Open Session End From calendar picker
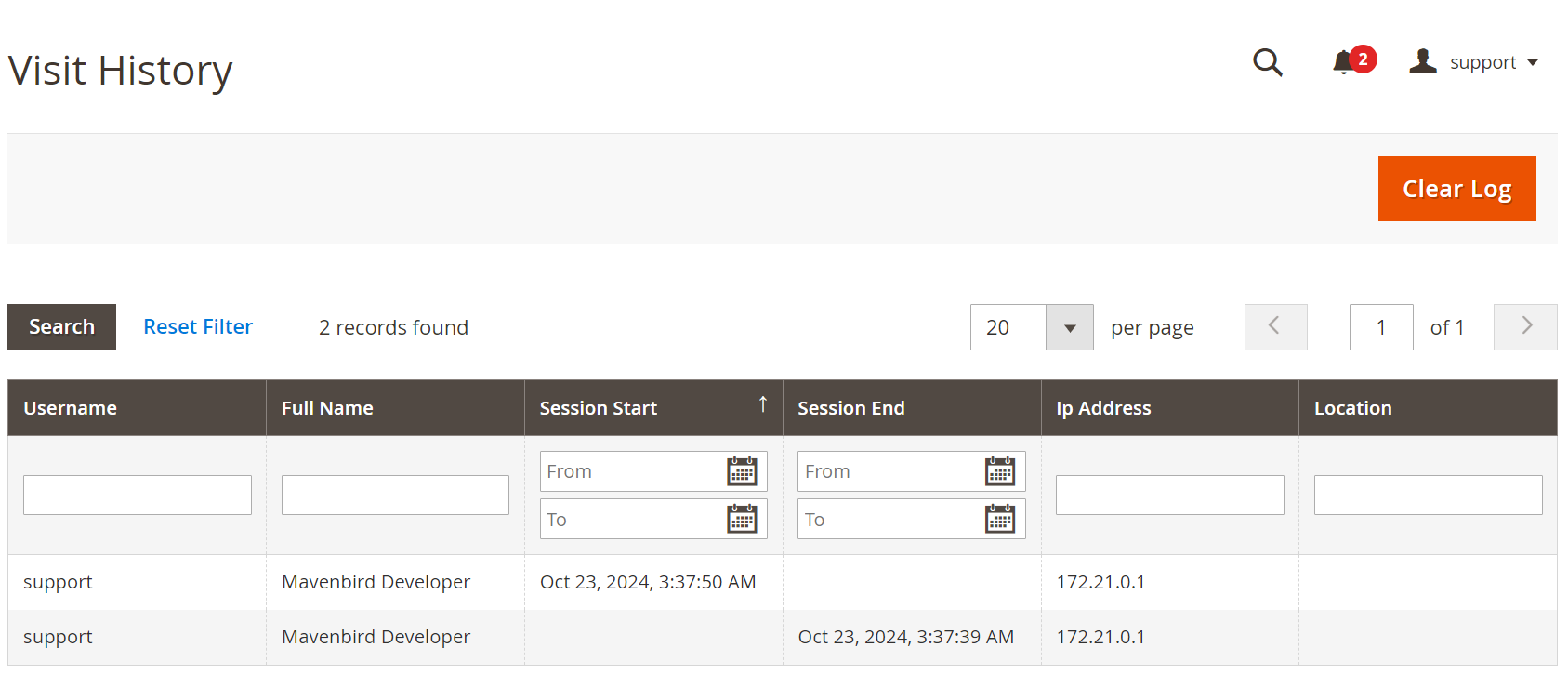The height and width of the screenshot is (674, 1568). click(x=1000, y=471)
